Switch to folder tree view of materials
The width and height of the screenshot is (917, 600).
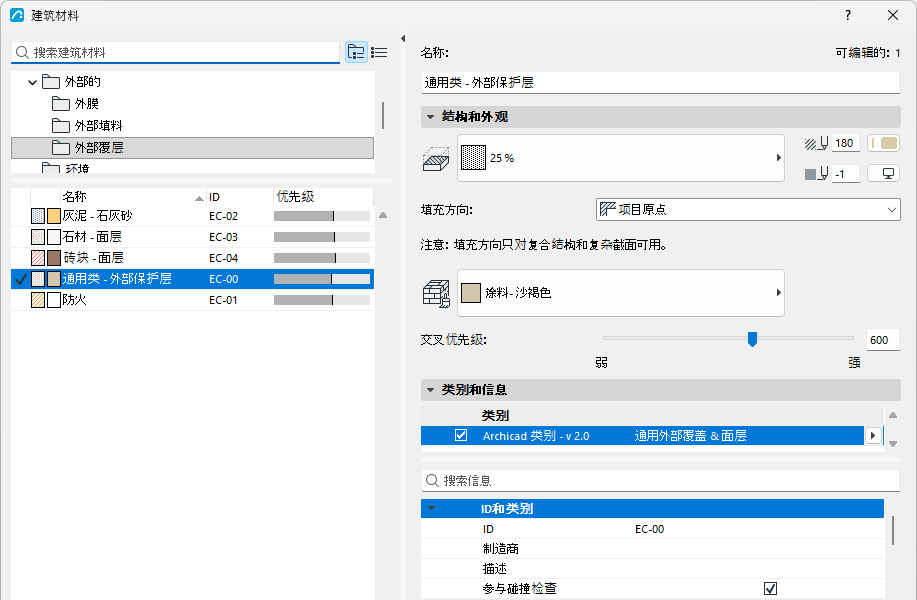click(356, 53)
